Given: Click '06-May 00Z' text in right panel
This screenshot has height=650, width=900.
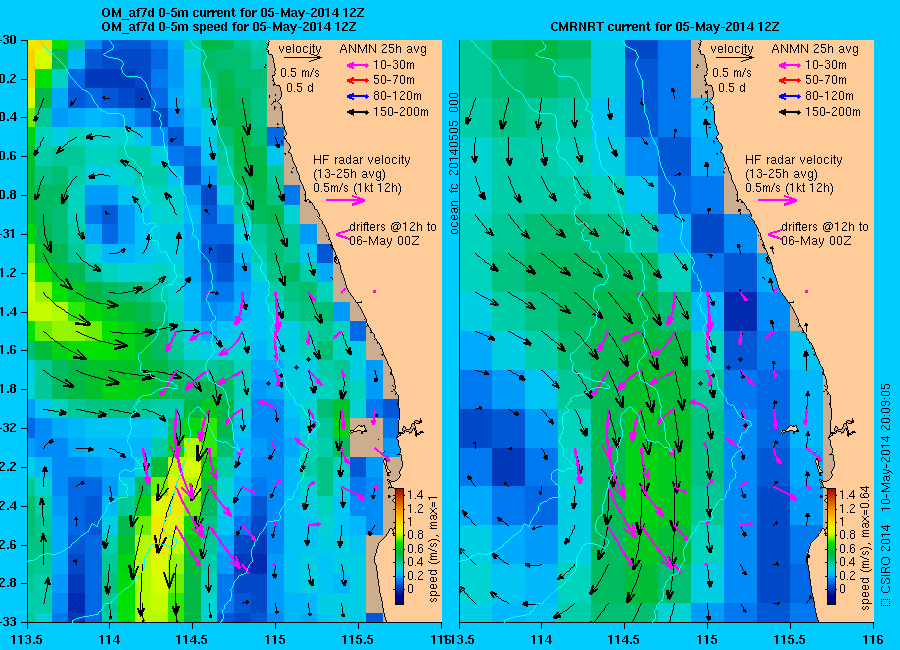Looking at the screenshot, I should click(816, 241).
